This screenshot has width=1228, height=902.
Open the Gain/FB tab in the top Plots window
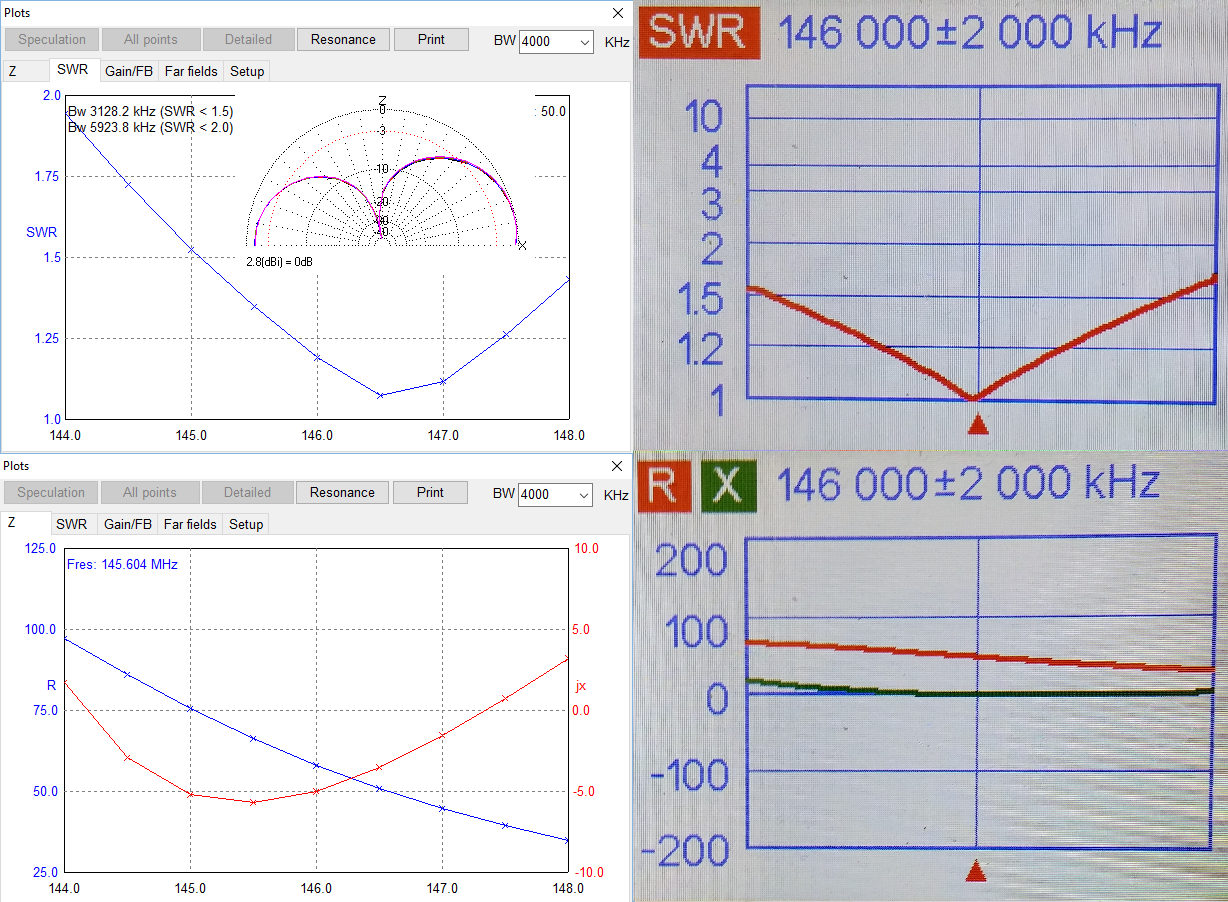coord(129,71)
